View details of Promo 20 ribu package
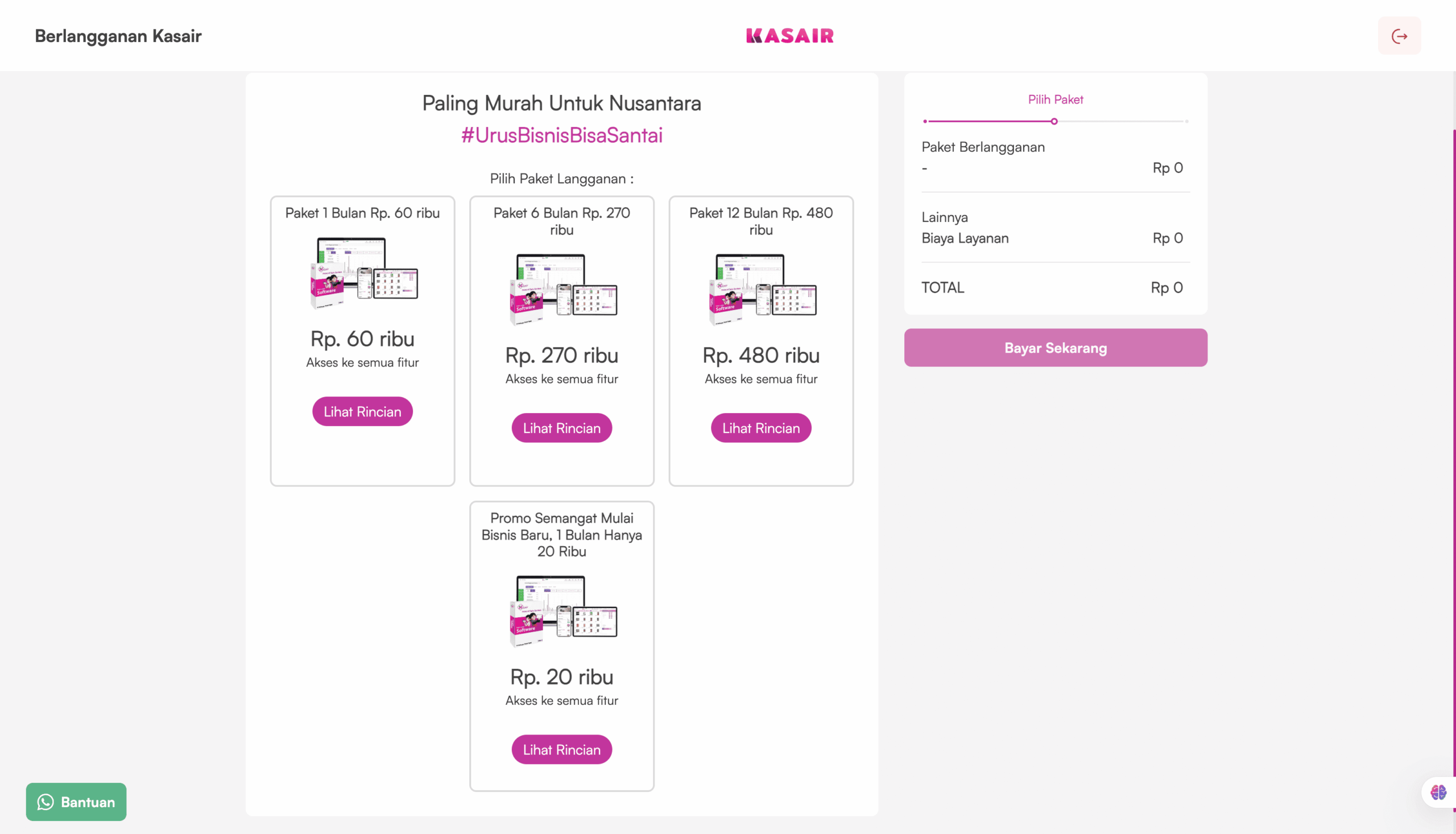 click(x=562, y=749)
